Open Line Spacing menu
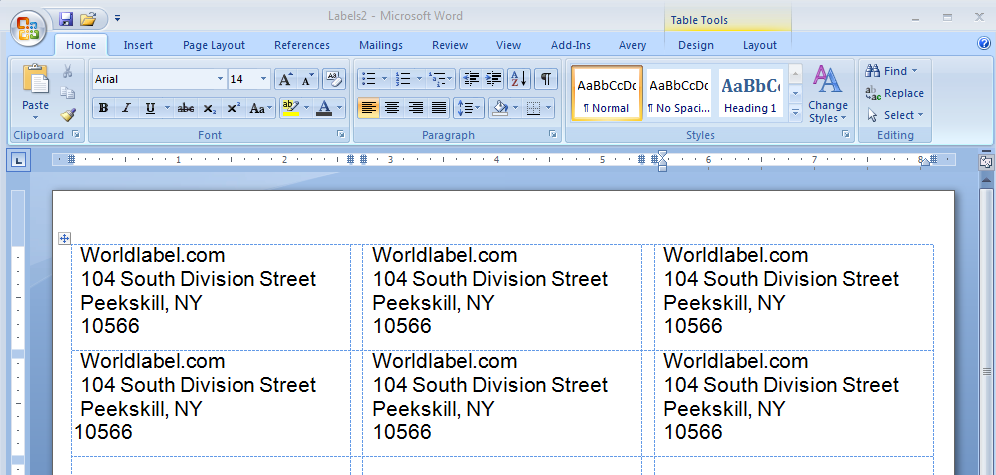Viewport: 996px width, 475px height. pos(469,108)
